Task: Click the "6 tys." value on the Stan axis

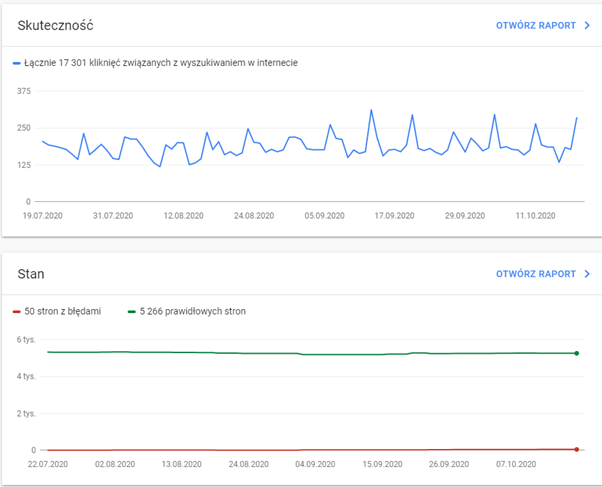Action: pyautogui.click(x=27, y=340)
